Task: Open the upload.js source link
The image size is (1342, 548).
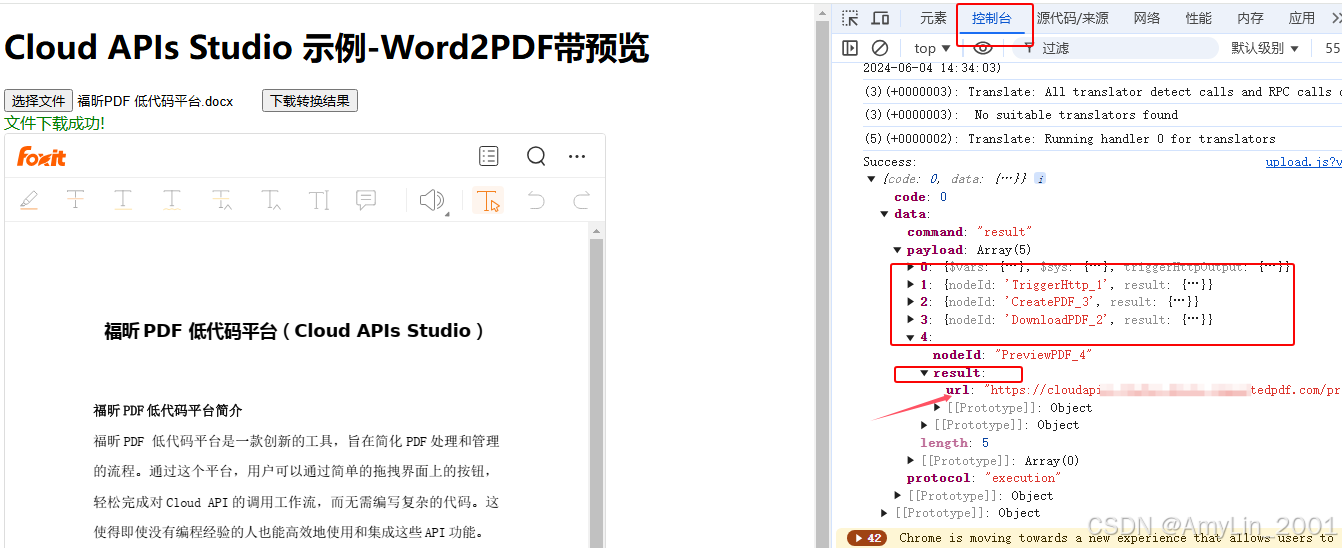Action: (1303, 162)
